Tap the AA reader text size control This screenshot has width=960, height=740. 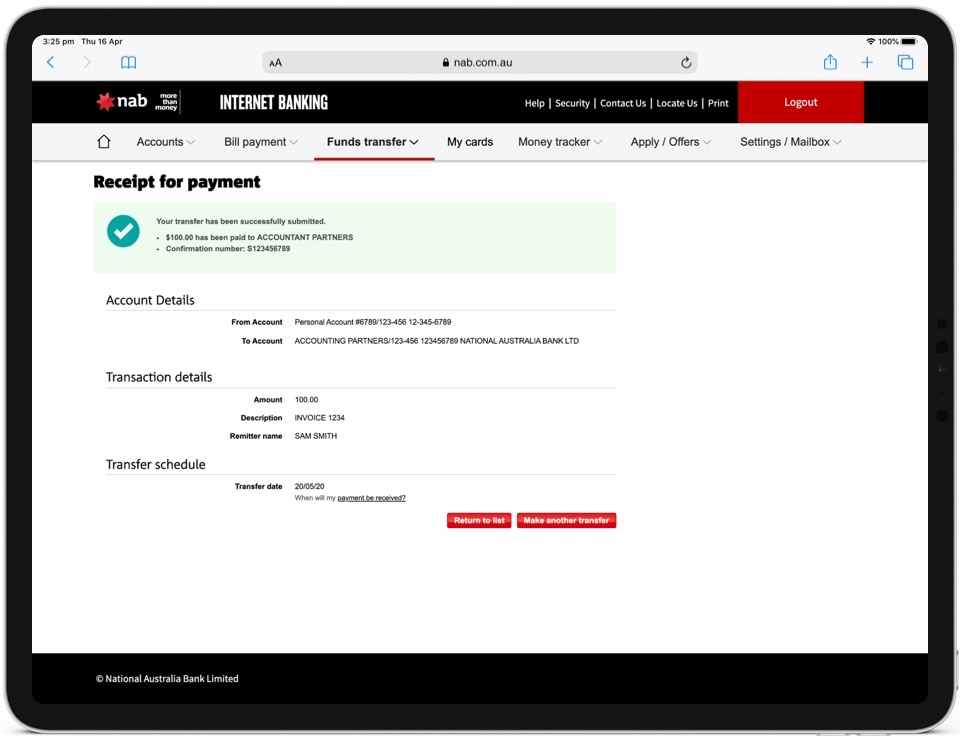pyautogui.click(x=276, y=63)
